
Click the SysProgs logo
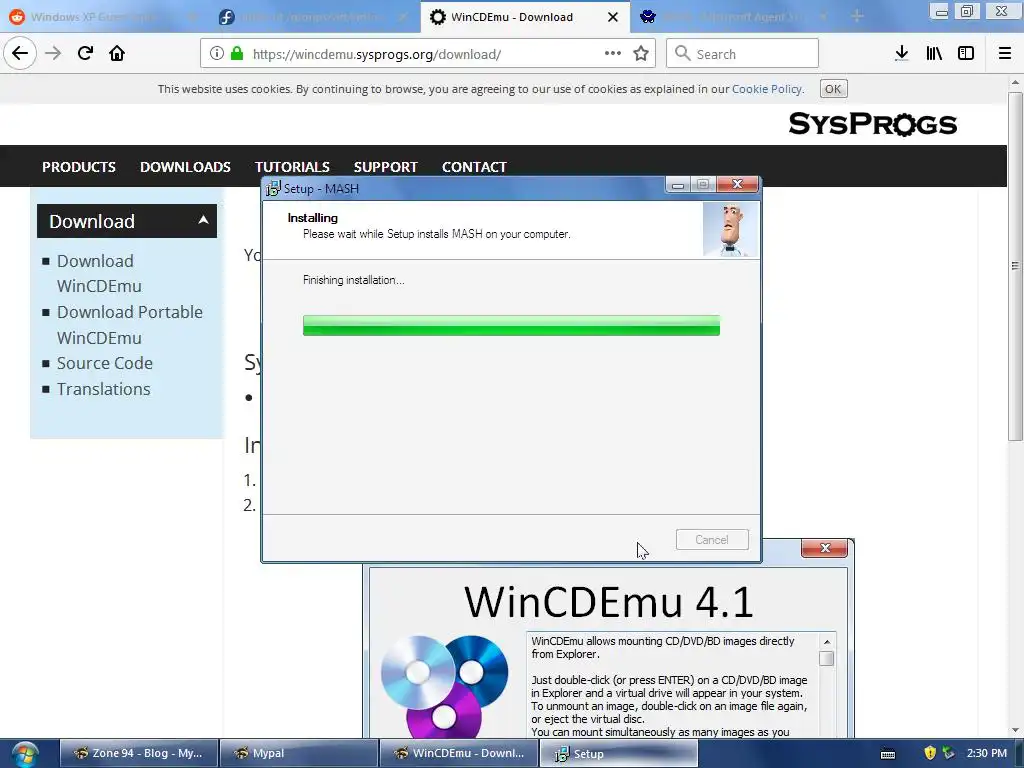tap(872, 123)
